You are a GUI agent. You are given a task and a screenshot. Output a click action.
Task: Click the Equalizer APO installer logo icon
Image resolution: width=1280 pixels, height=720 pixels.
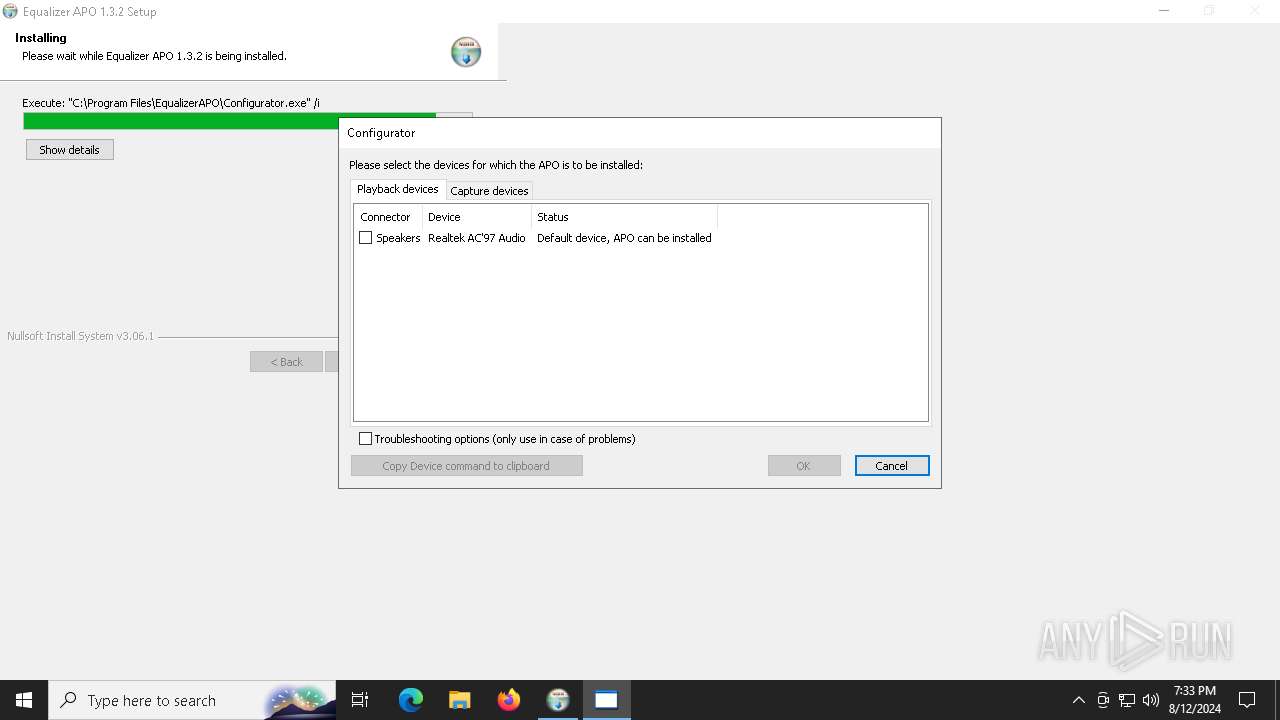coord(466,52)
